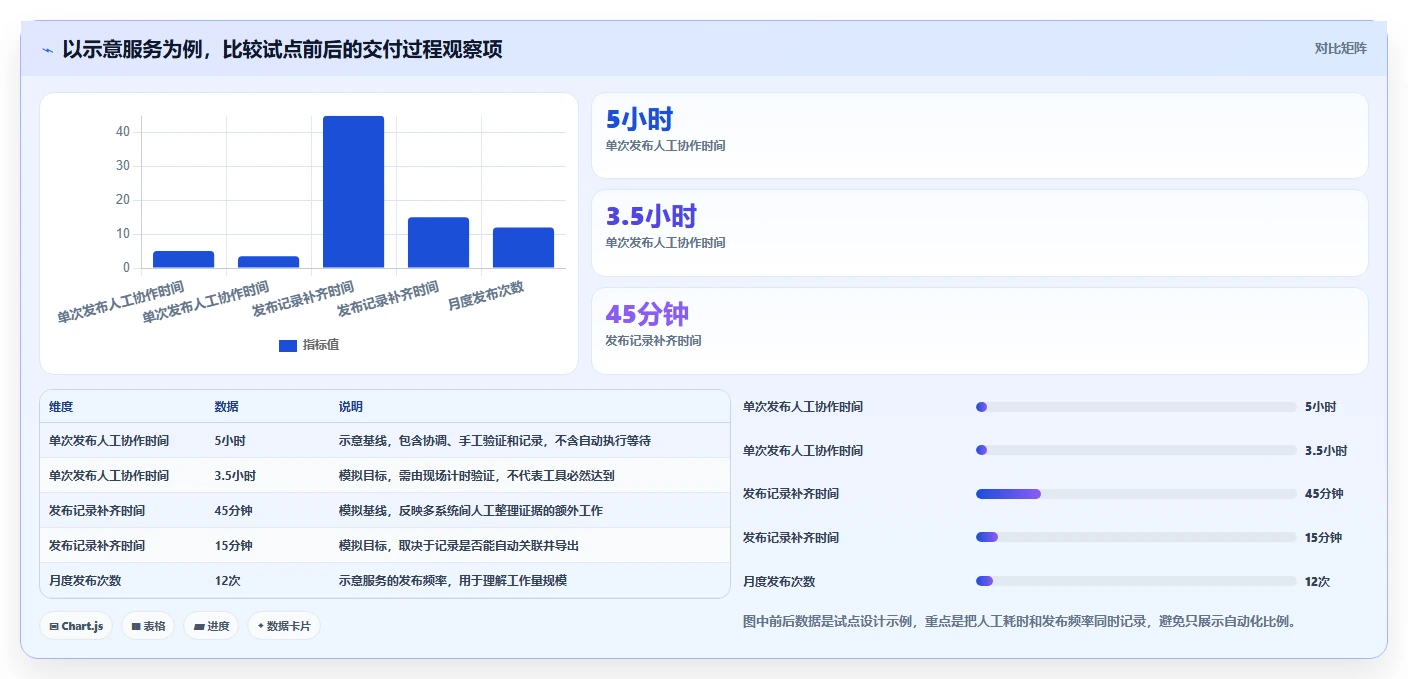
Task: Click the description 模拟基线，反映多系统间人工整理
Action: [x=471, y=510]
